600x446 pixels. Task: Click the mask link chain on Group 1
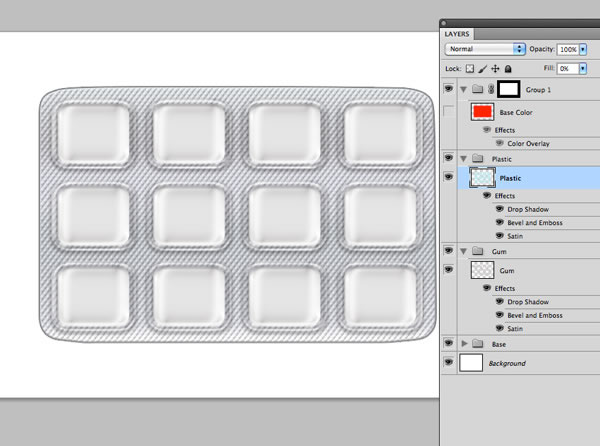tap(491, 90)
